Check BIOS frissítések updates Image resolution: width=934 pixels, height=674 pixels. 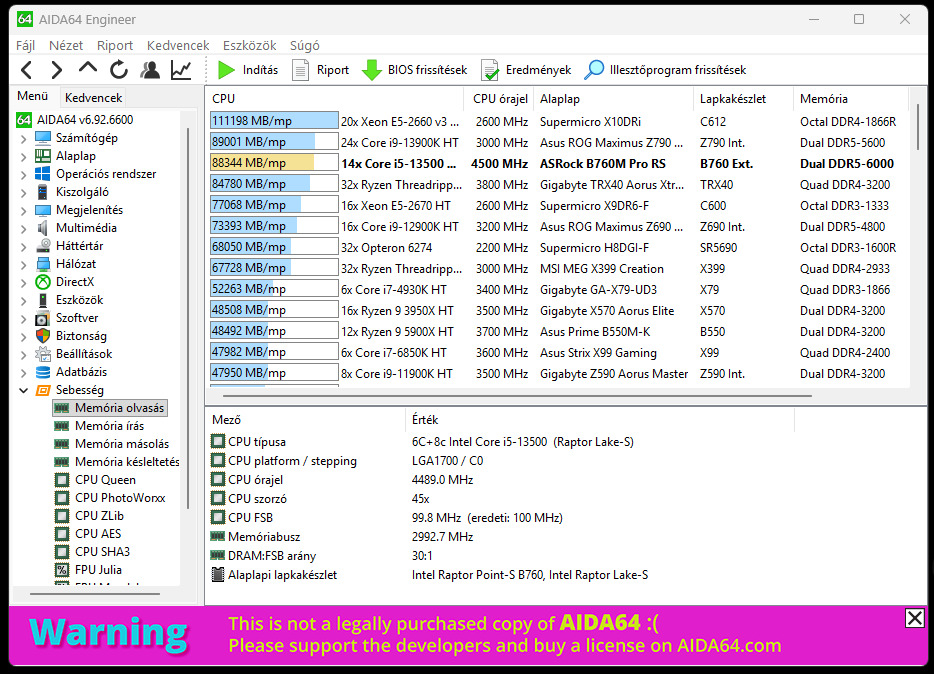415,70
